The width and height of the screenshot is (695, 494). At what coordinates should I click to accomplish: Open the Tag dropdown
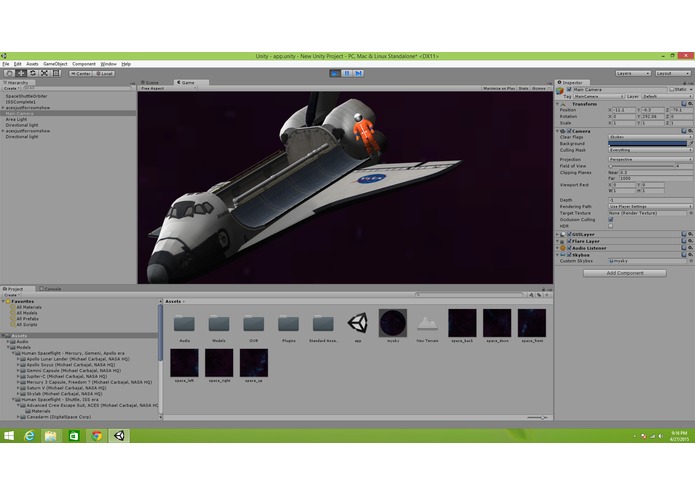(x=599, y=96)
